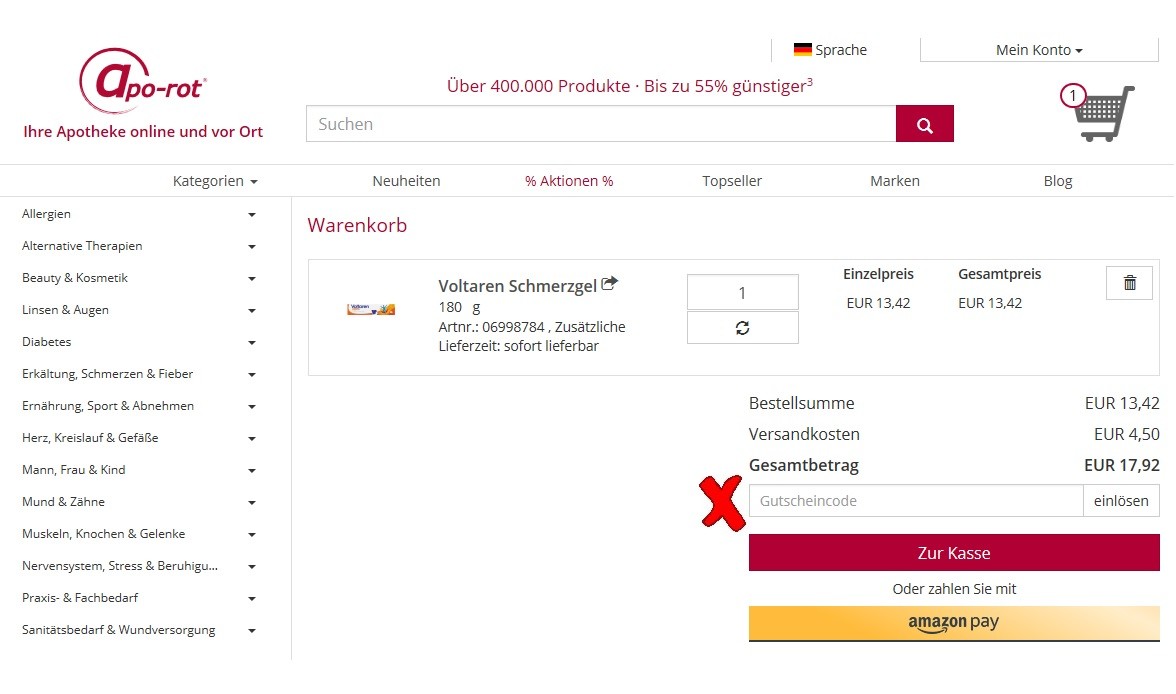Go to Neuheiten menu item
1176x694 pixels.
(406, 181)
